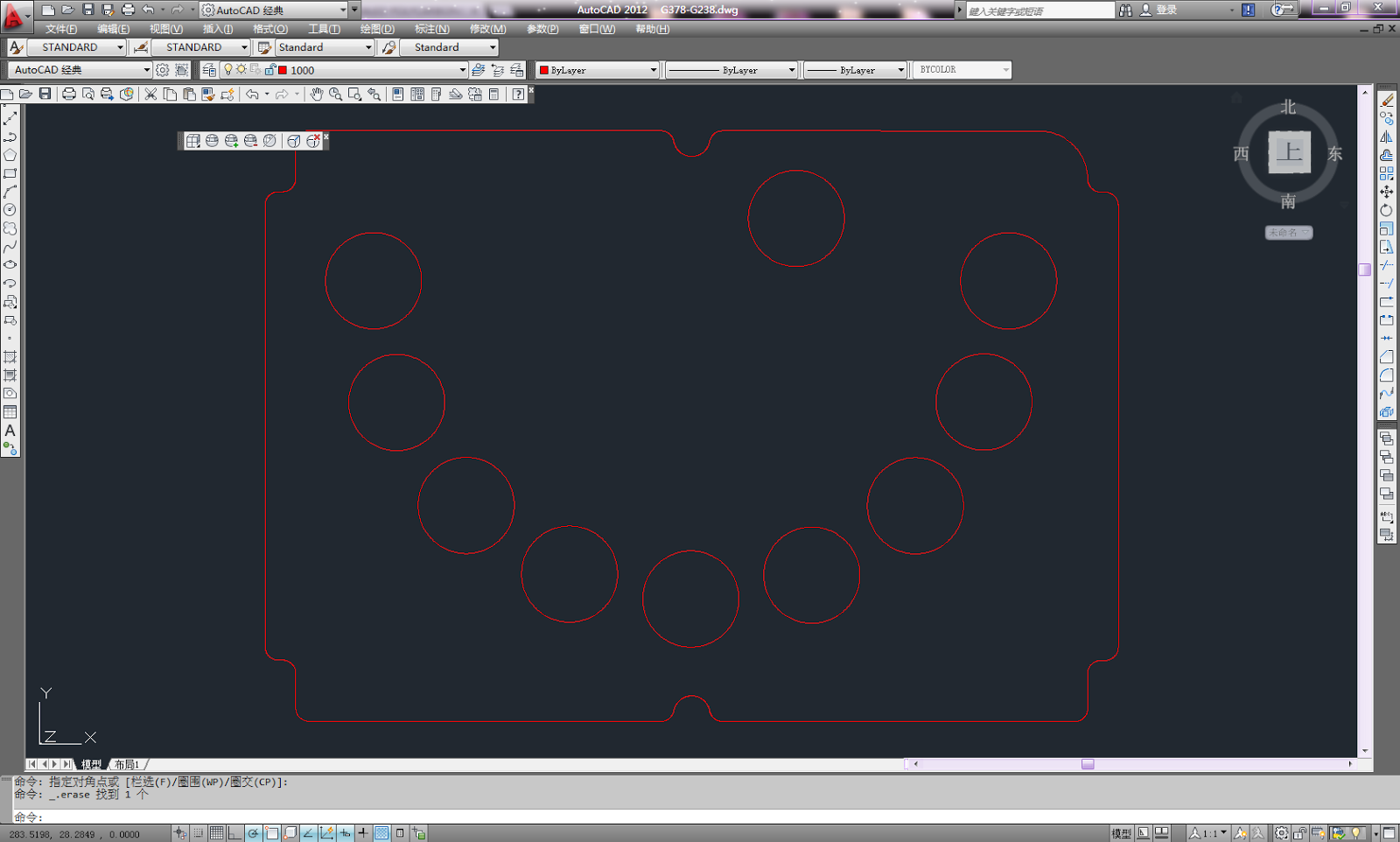Viewport: 1400px width, 842px height.
Task: Click the 登录 sign-in link
Action: point(1166,10)
